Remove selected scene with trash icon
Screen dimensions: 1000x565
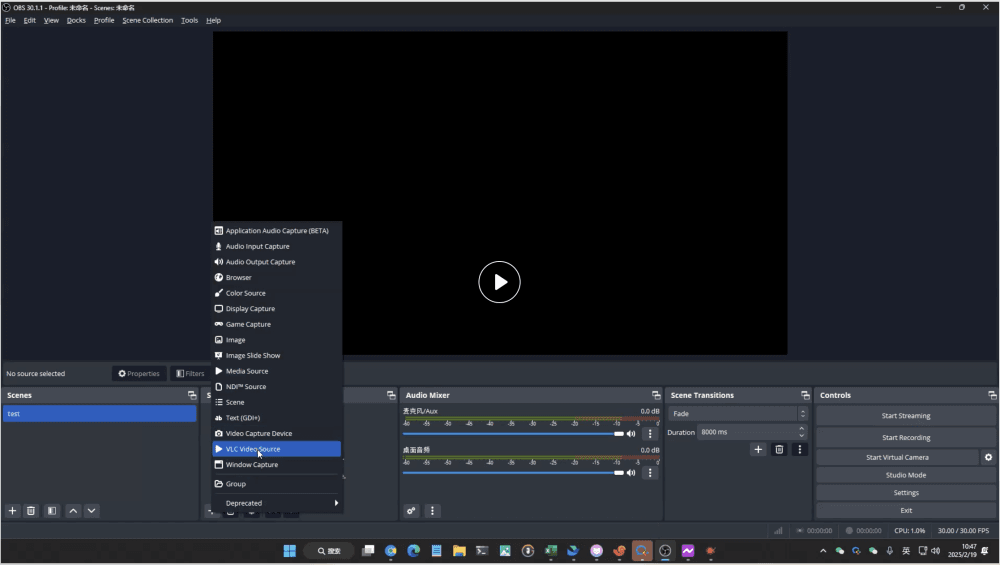pyautogui.click(x=31, y=511)
